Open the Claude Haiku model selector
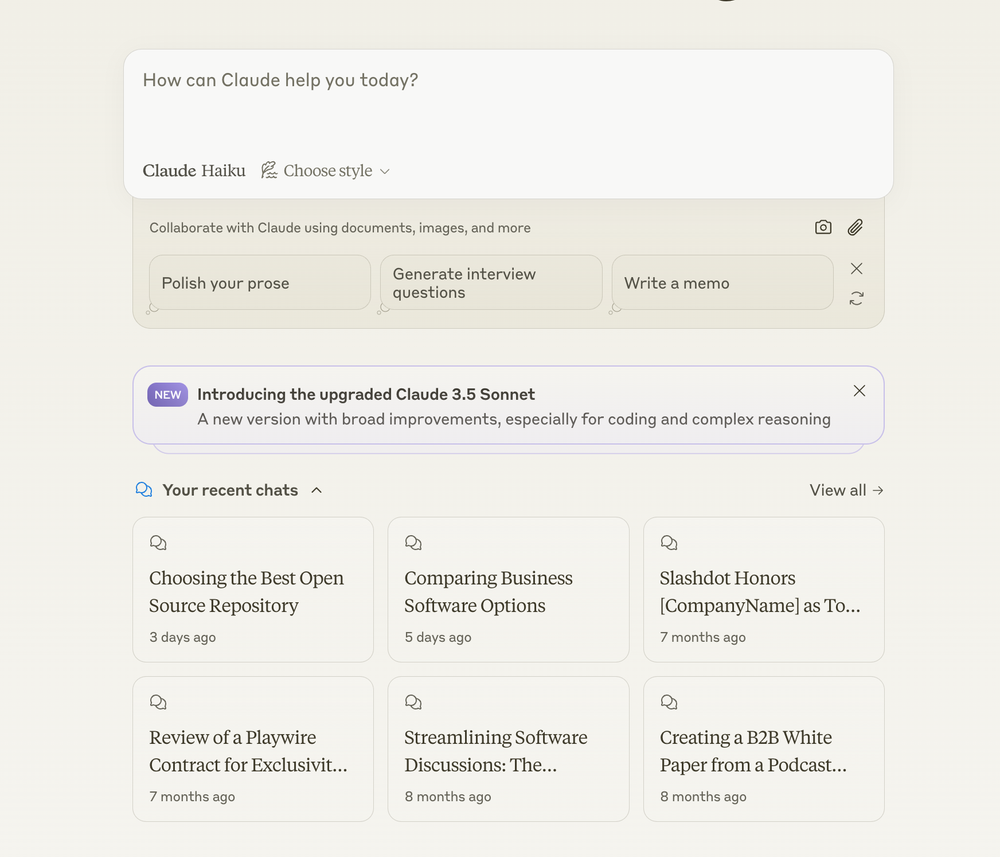This screenshot has width=1000, height=857. coord(194,171)
